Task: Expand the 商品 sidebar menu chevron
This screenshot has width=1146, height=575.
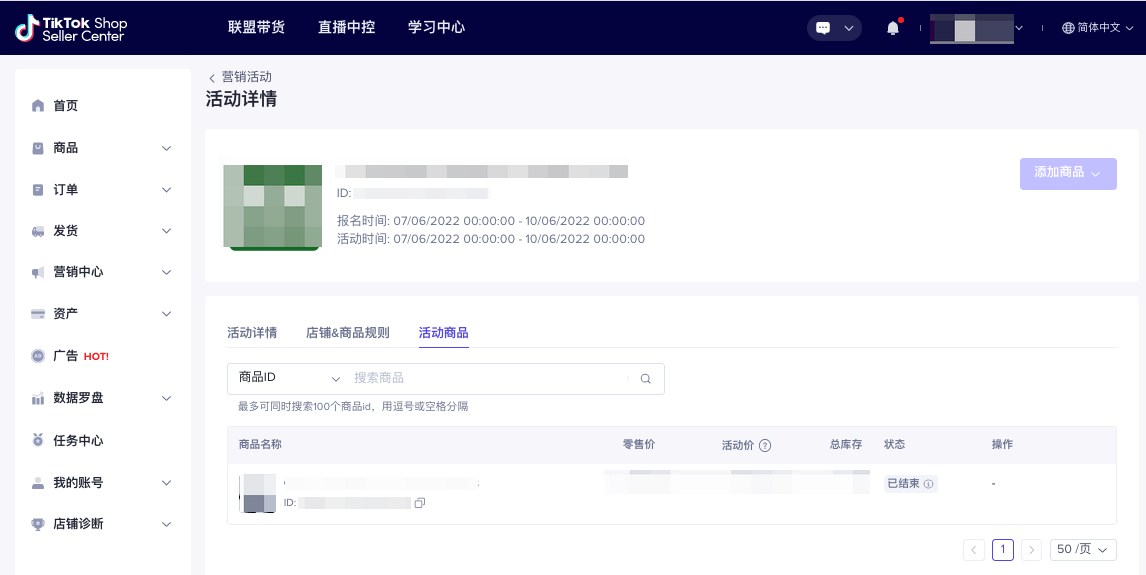Action: tap(167, 148)
